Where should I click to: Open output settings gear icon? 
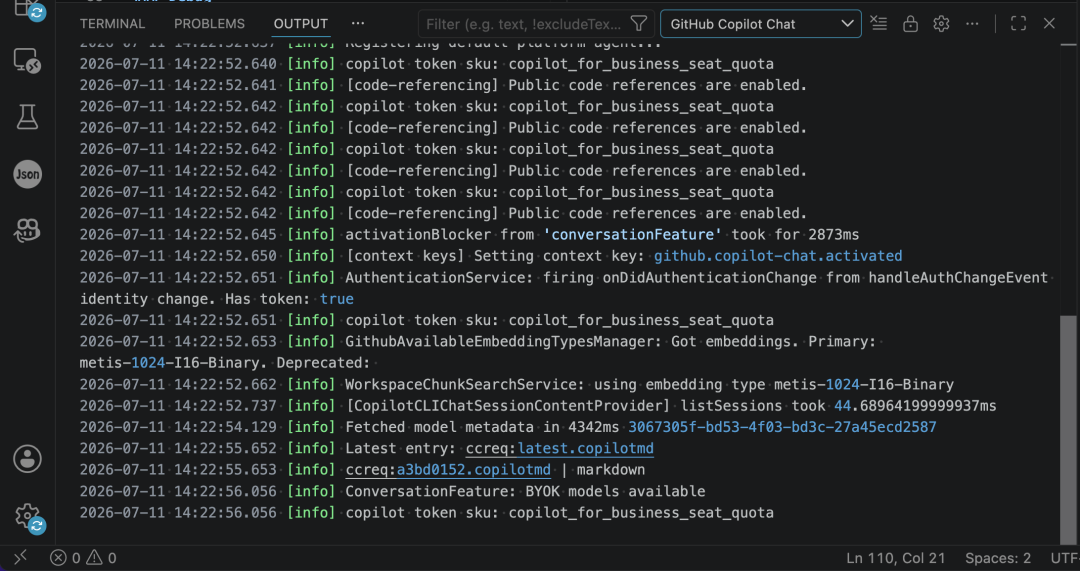tap(941, 23)
